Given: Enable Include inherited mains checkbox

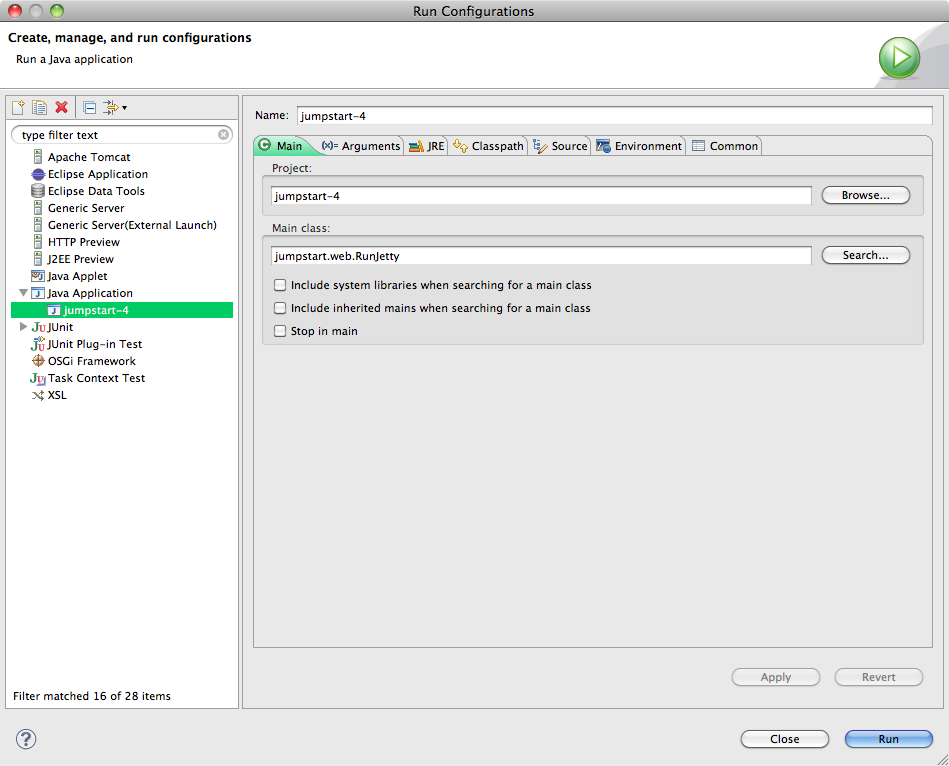Looking at the screenshot, I should 280,308.
